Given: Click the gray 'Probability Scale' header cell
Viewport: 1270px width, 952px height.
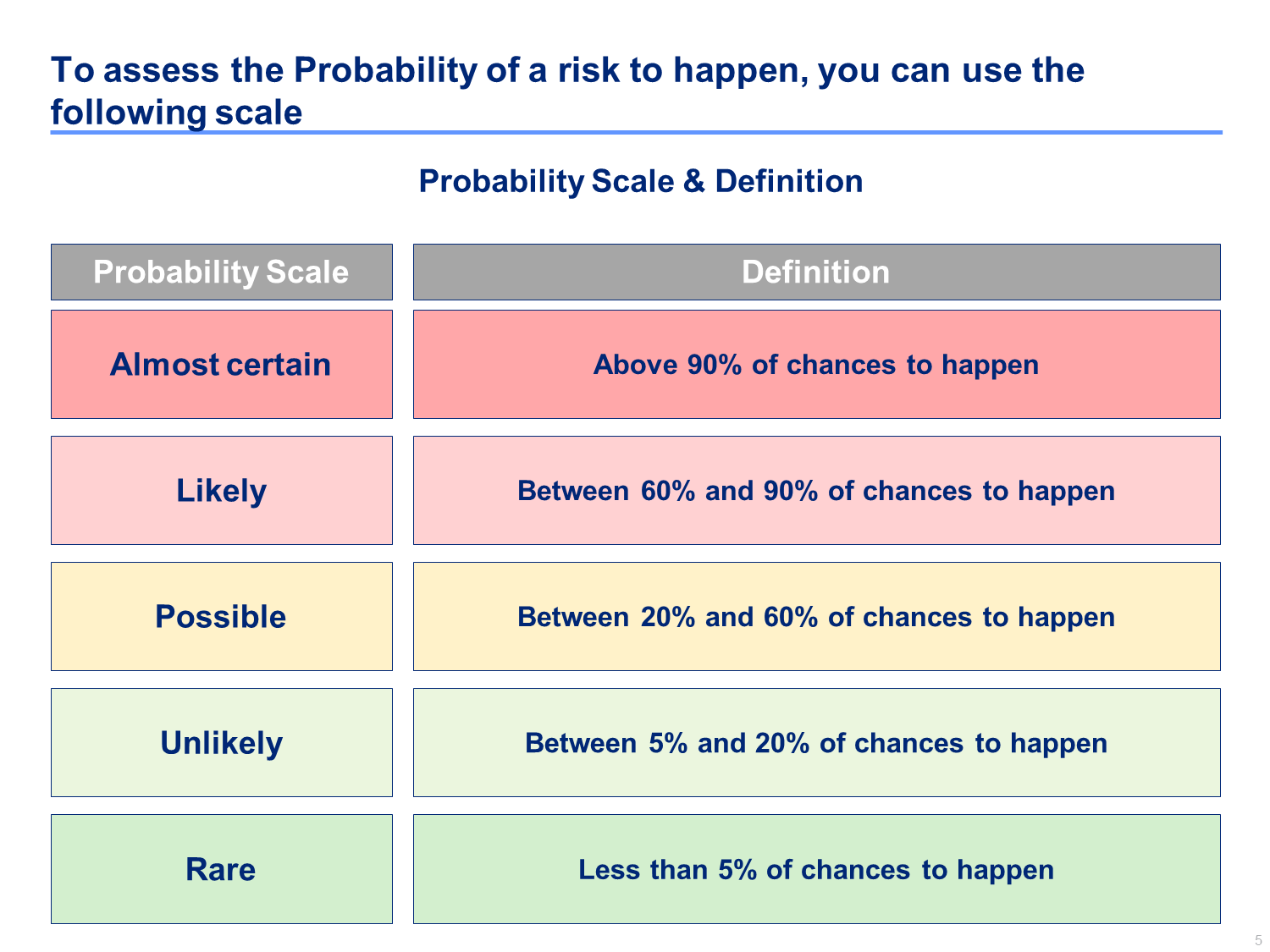Looking at the screenshot, I should tap(221, 272).
